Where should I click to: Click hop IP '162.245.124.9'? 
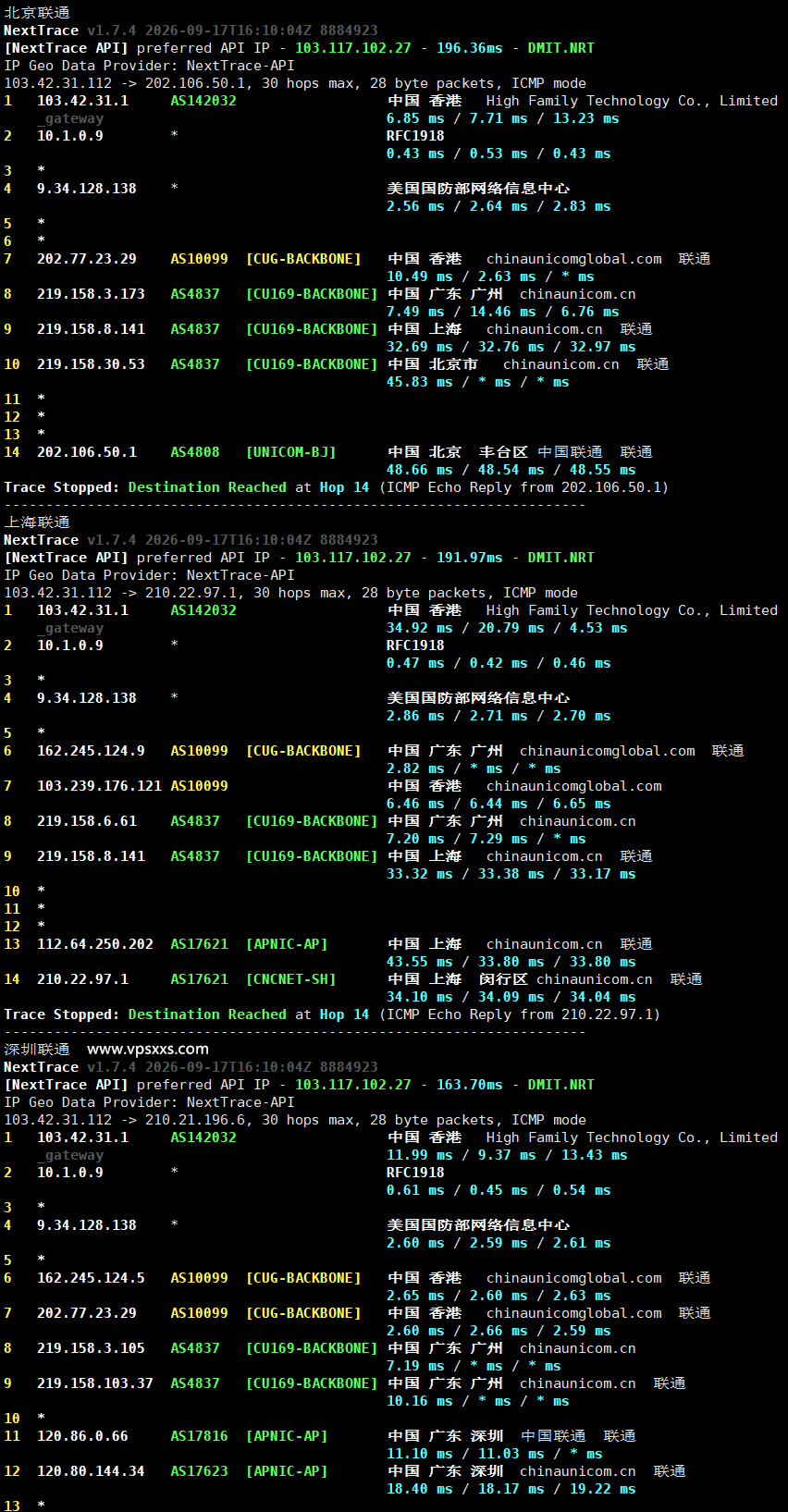91,751
